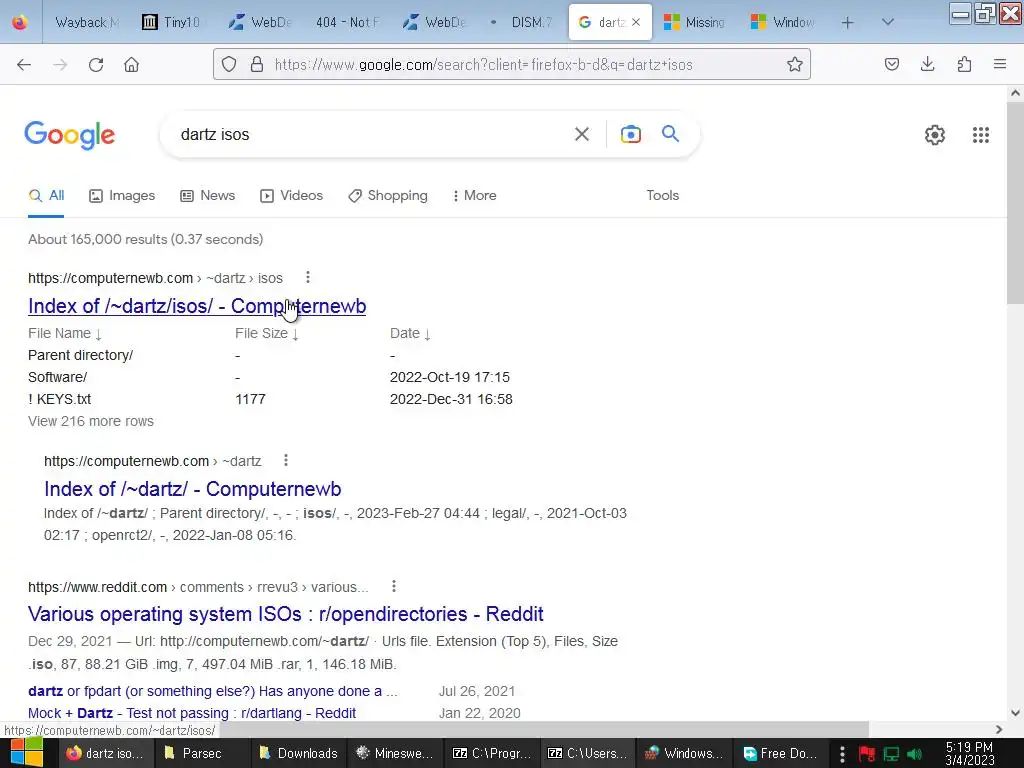Open Various operating system ISOs Reddit link
Viewport: 1024px width, 768px height.
(x=285, y=614)
